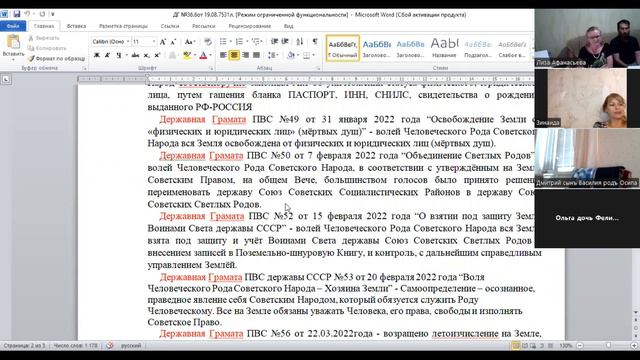Toggle Center paragraph alignment
Viewport: 640px width, 360px height.
point(234,55)
